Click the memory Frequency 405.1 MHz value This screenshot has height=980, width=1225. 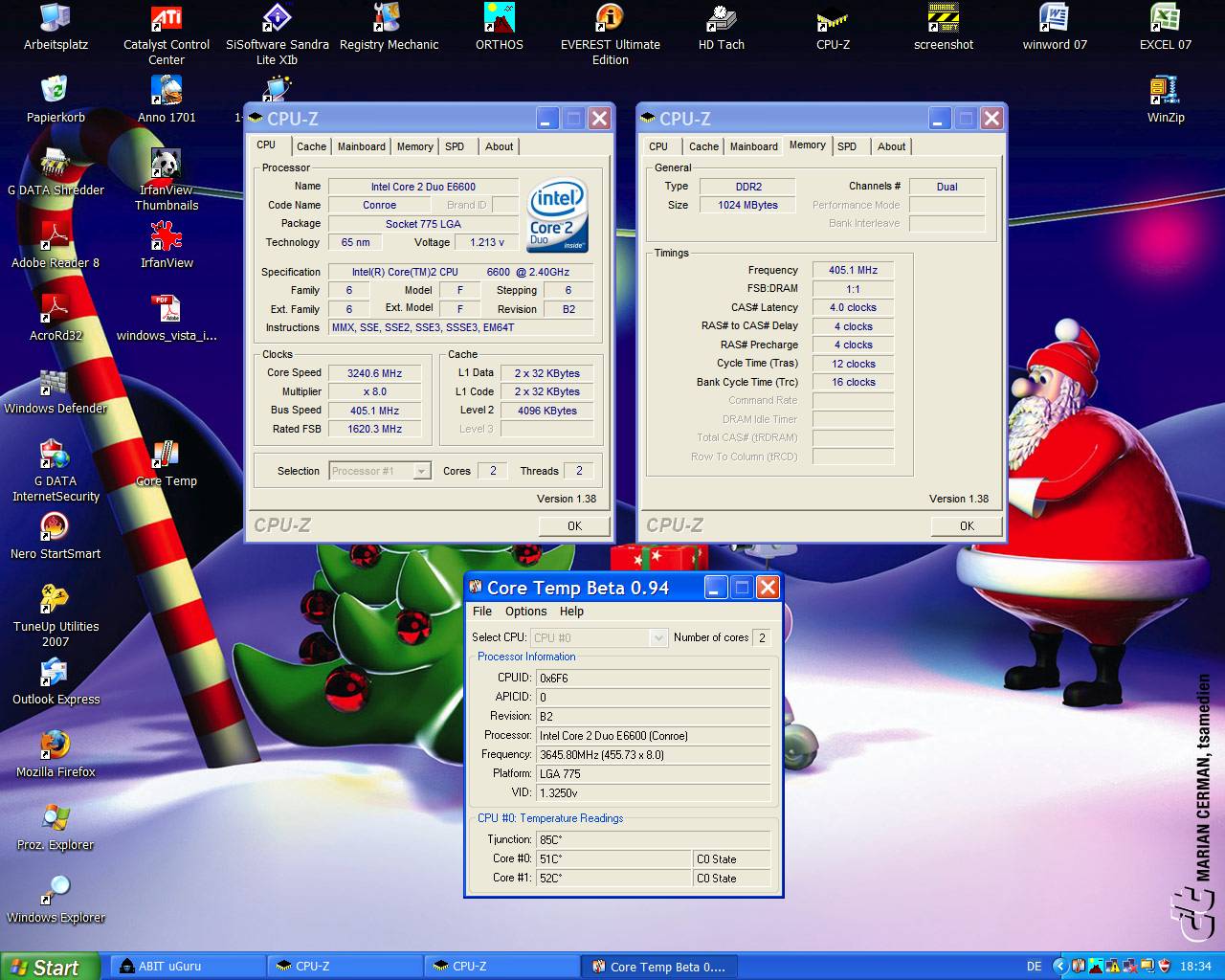(853, 270)
